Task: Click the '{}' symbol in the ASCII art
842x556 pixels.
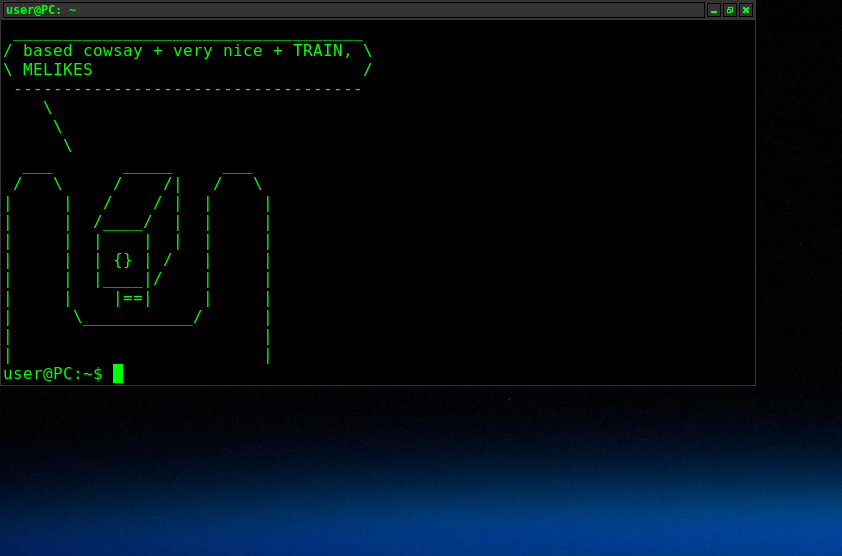Action: pos(123,261)
